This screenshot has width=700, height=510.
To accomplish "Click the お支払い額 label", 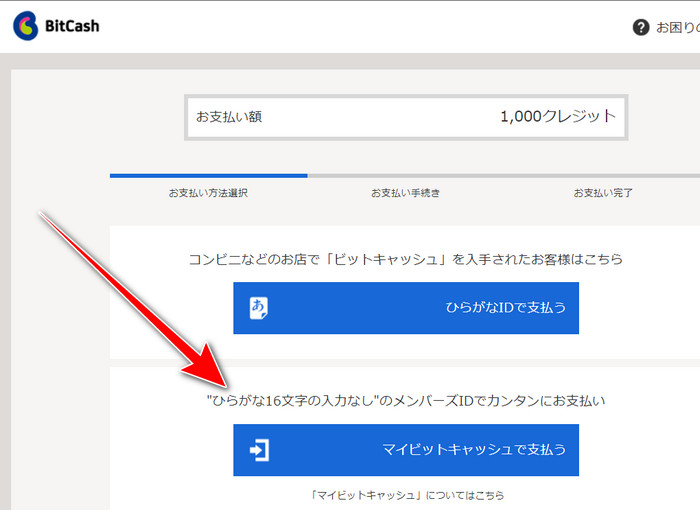I will click(x=229, y=117).
